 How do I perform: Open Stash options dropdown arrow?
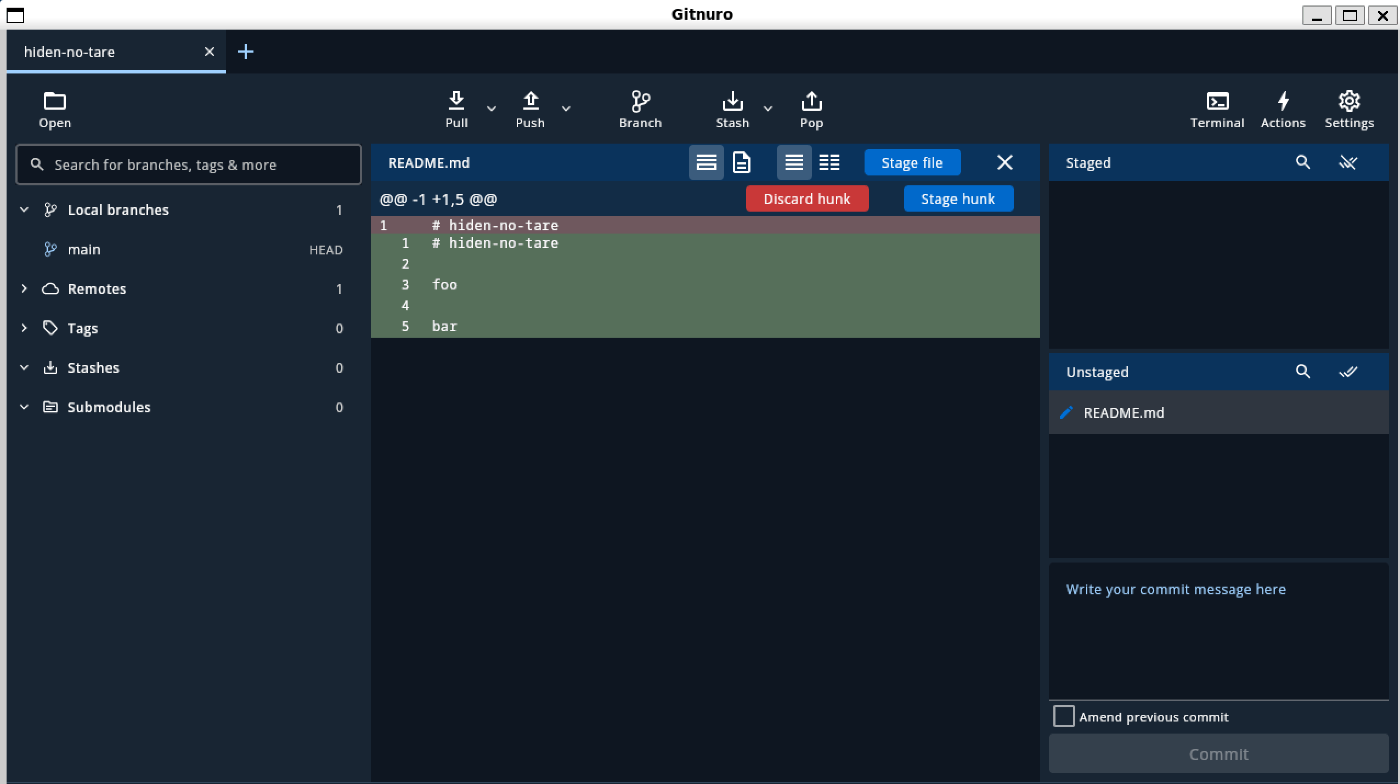pyautogui.click(x=768, y=108)
